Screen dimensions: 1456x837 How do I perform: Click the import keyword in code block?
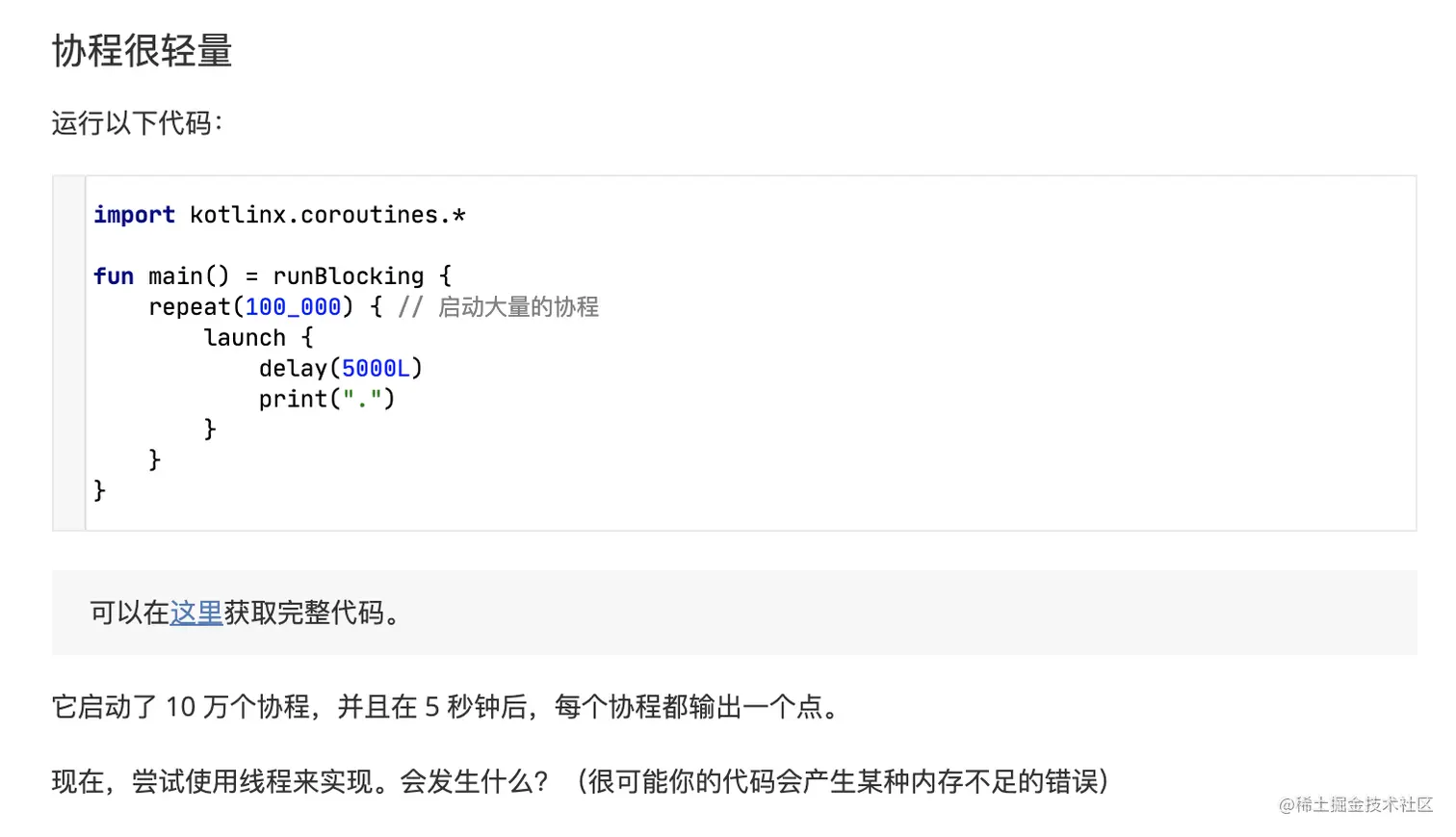tap(135, 215)
